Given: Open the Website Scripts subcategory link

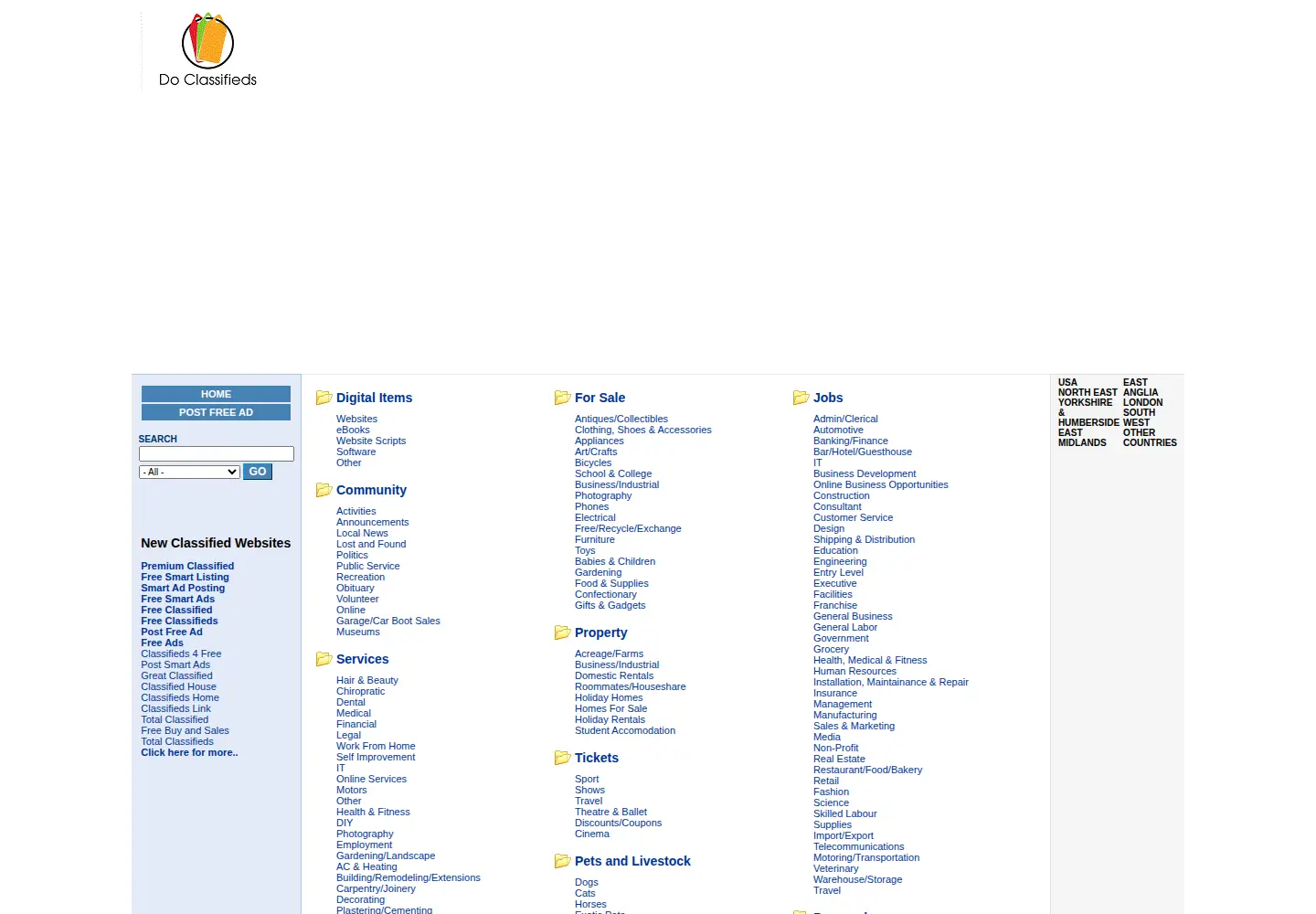Looking at the screenshot, I should click(x=371, y=441).
